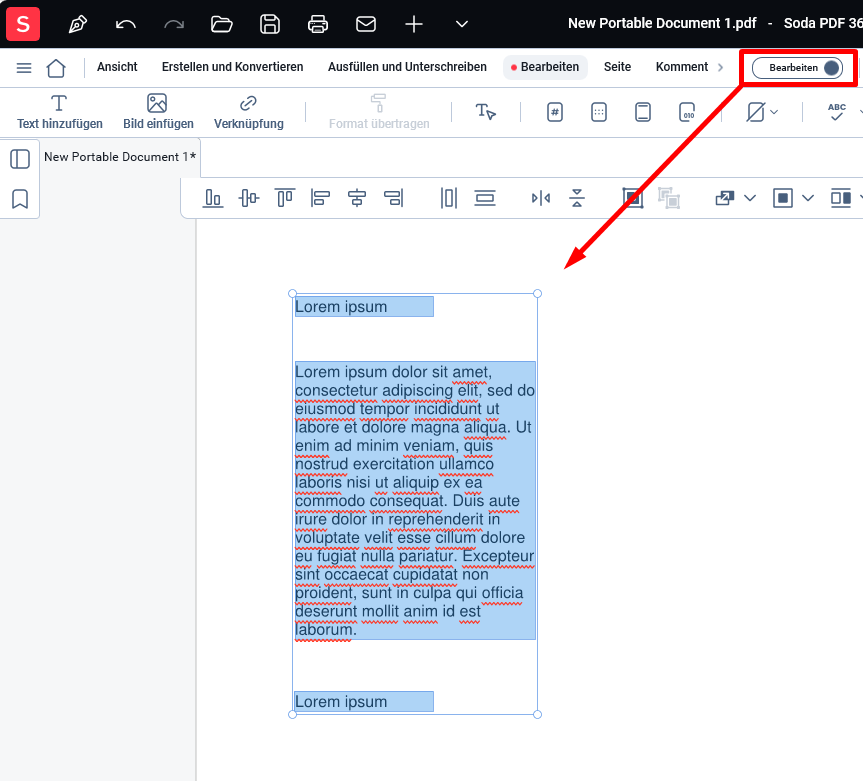Expand the quick access toolbar chevron
The height and width of the screenshot is (781, 863).
[462, 24]
